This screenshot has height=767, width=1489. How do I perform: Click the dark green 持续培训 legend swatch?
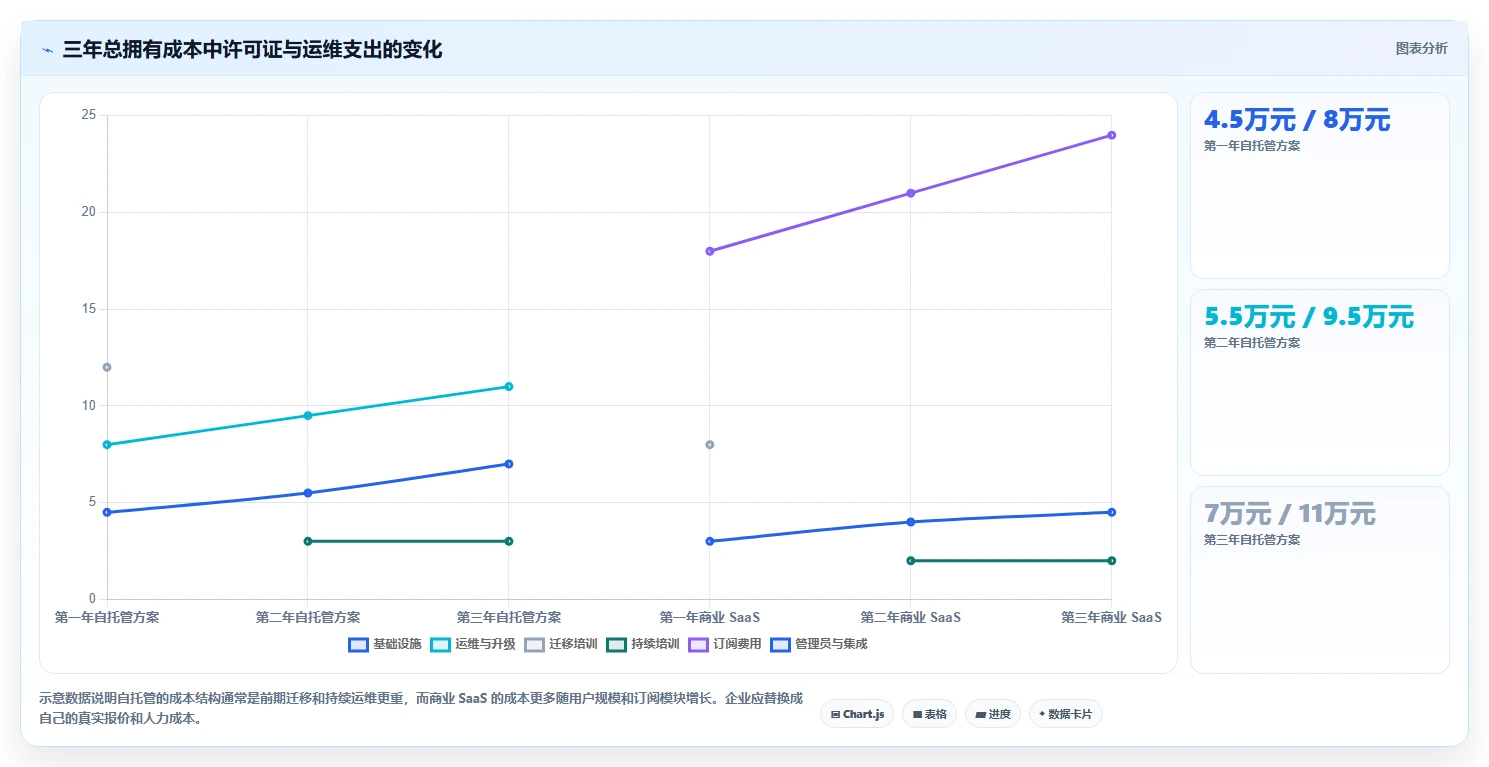617,644
